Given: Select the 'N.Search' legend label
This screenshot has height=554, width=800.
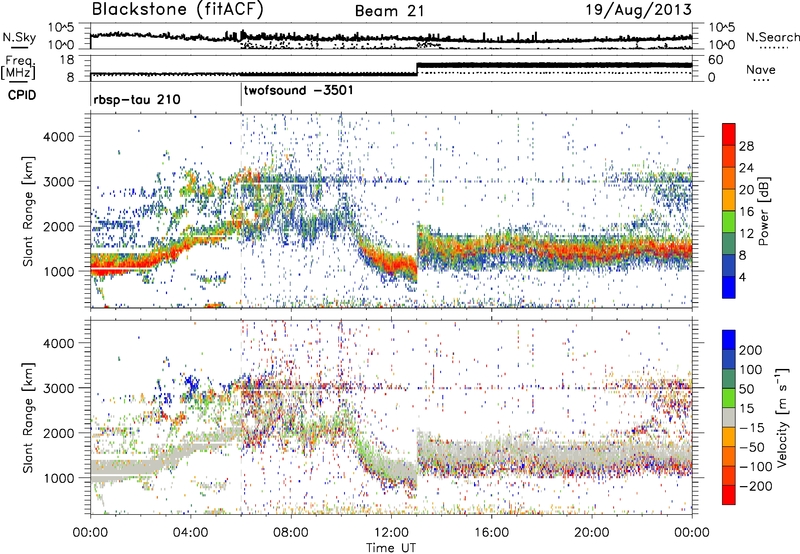Looking at the screenshot, I should (x=773, y=37).
